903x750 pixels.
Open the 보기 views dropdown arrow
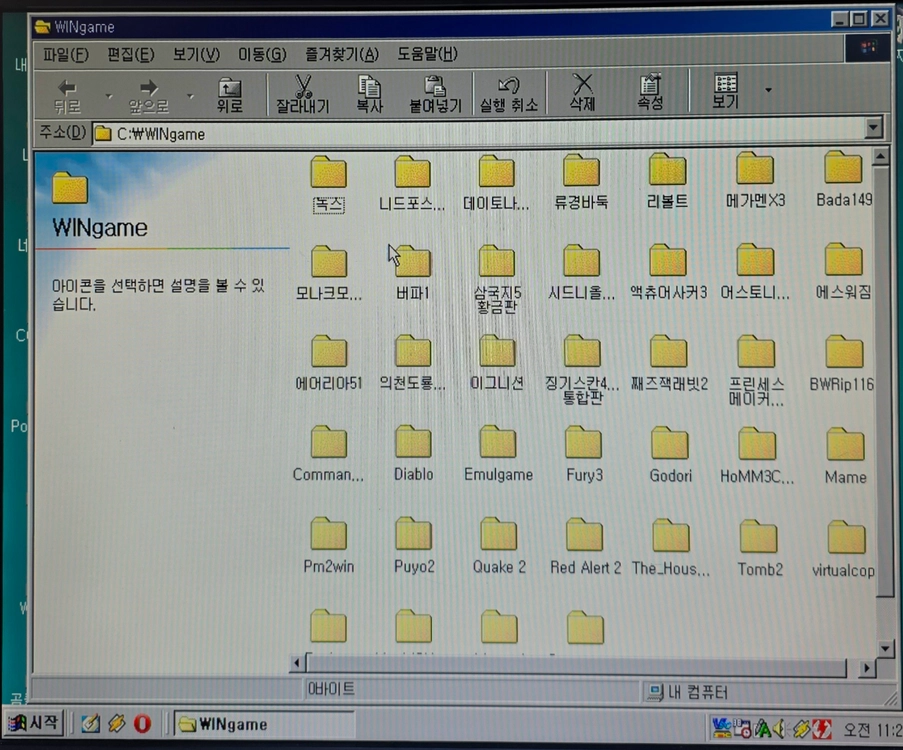coord(768,90)
